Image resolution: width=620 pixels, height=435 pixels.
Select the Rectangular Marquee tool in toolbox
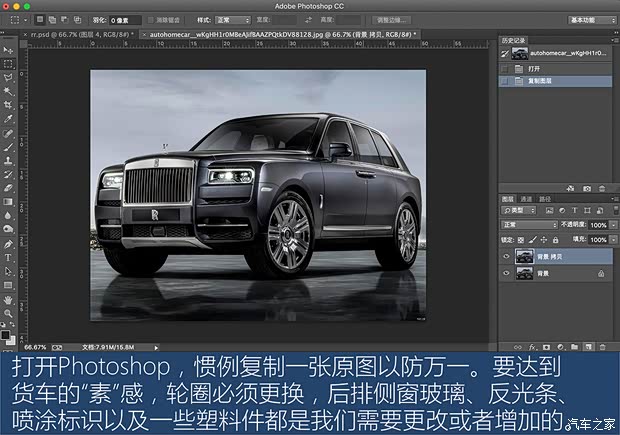(x=8, y=64)
